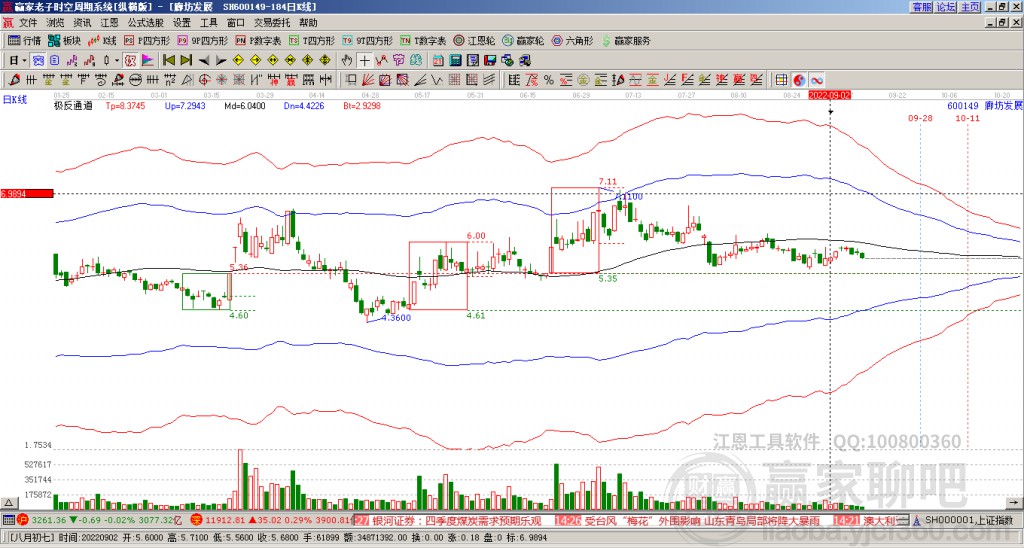This screenshot has width=1024, height=548.
Task: Jump to first bar icon
Action: point(169,61)
